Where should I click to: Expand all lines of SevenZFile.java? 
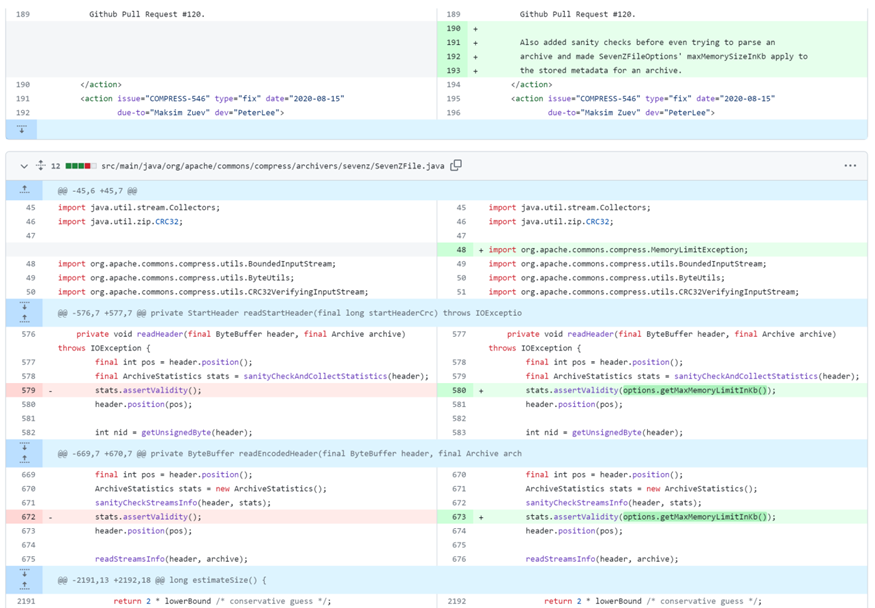41,165
